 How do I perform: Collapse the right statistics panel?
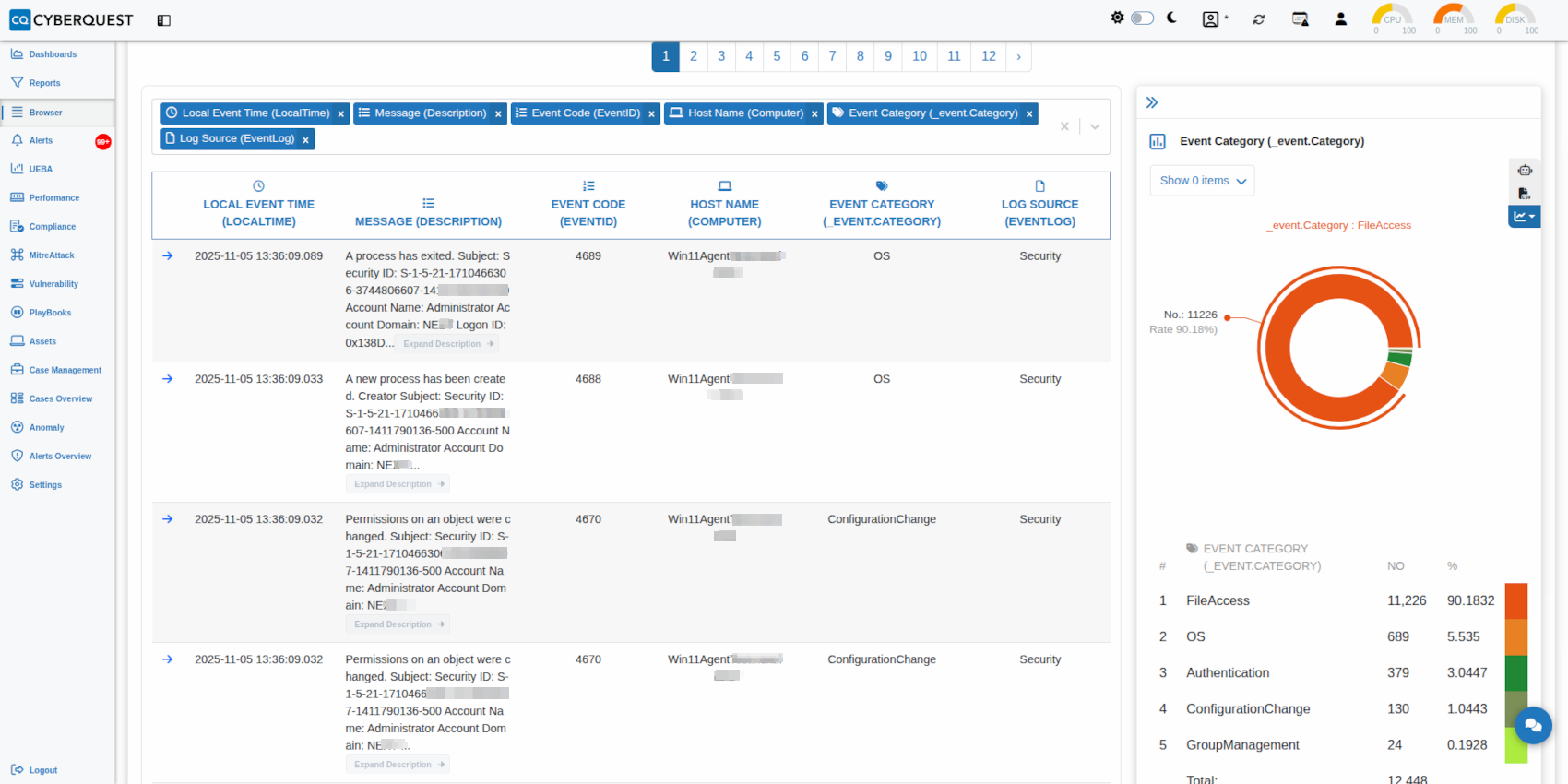(1152, 102)
